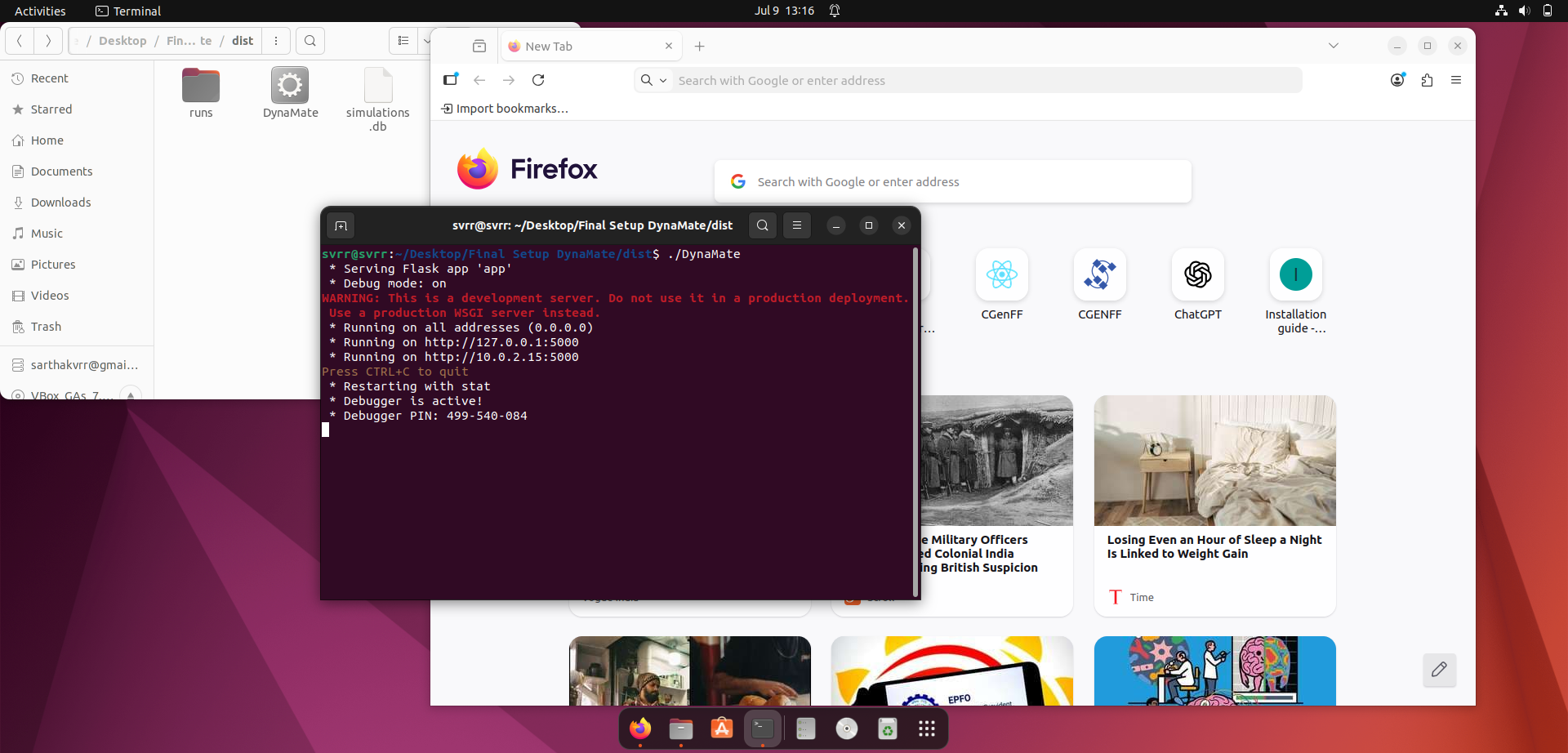Click the terminal window scrollbar
The height and width of the screenshot is (753, 1568).
tap(915, 423)
